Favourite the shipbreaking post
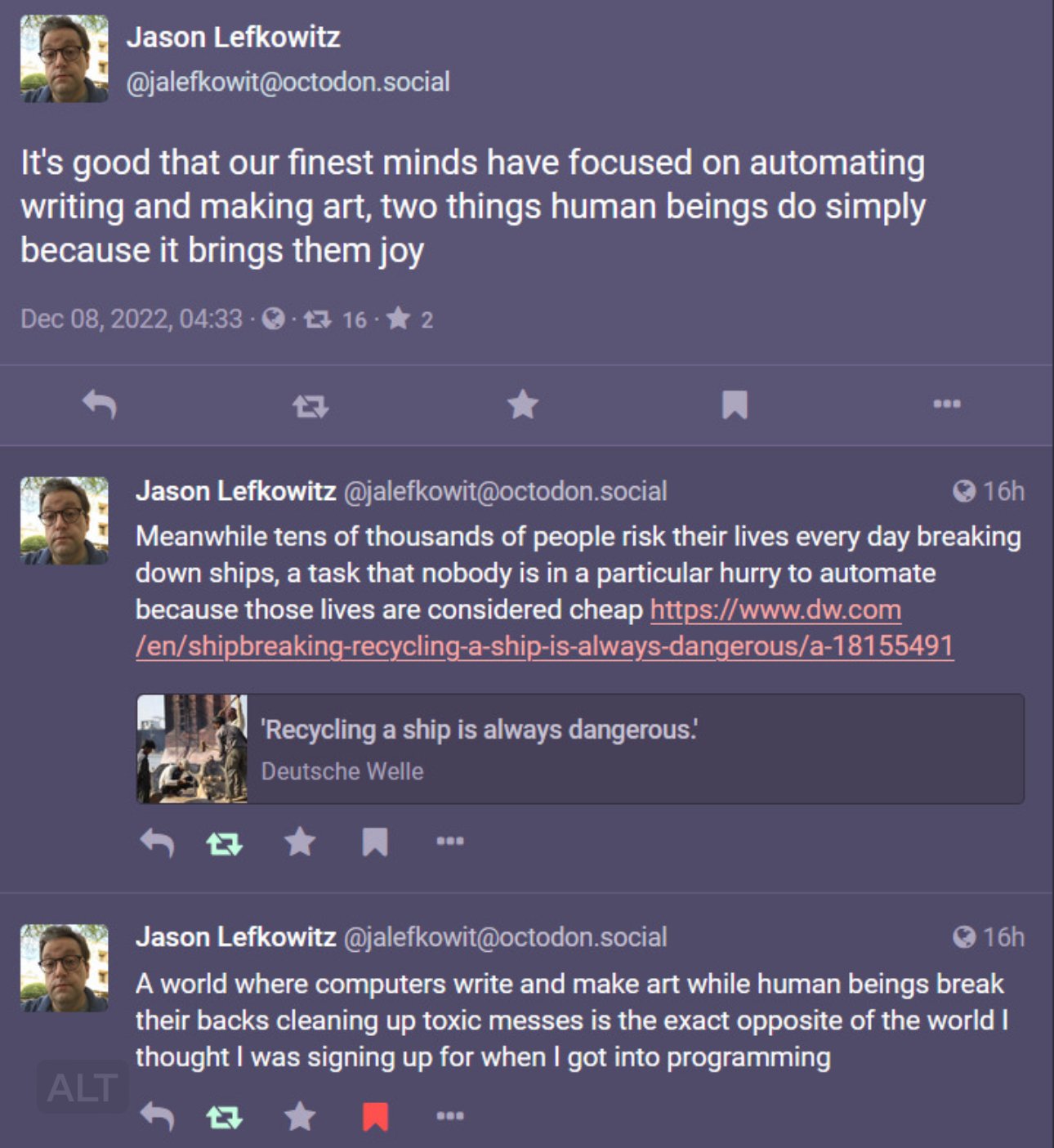The height and width of the screenshot is (1148, 1054). 300,842
